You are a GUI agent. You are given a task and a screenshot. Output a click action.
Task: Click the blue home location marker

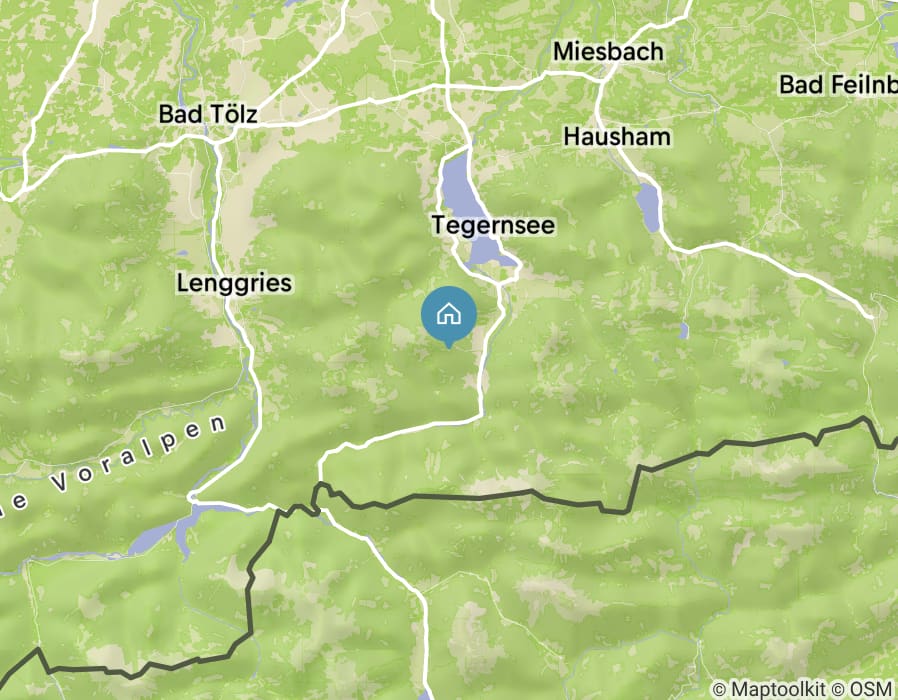tap(448, 315)
